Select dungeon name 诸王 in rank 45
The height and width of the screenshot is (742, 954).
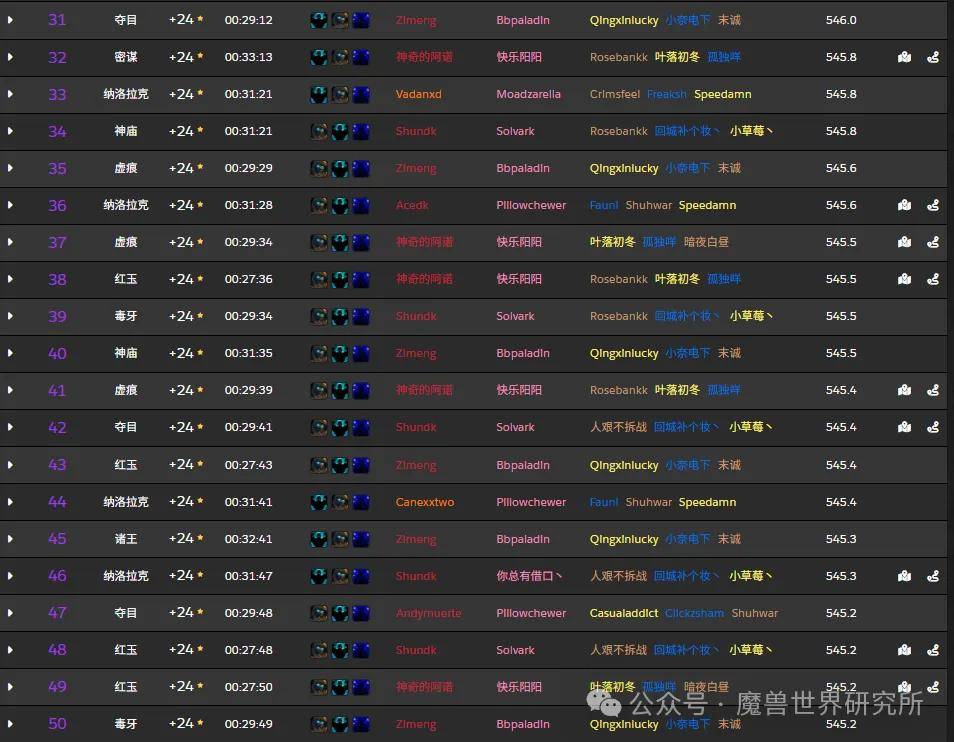126,539
